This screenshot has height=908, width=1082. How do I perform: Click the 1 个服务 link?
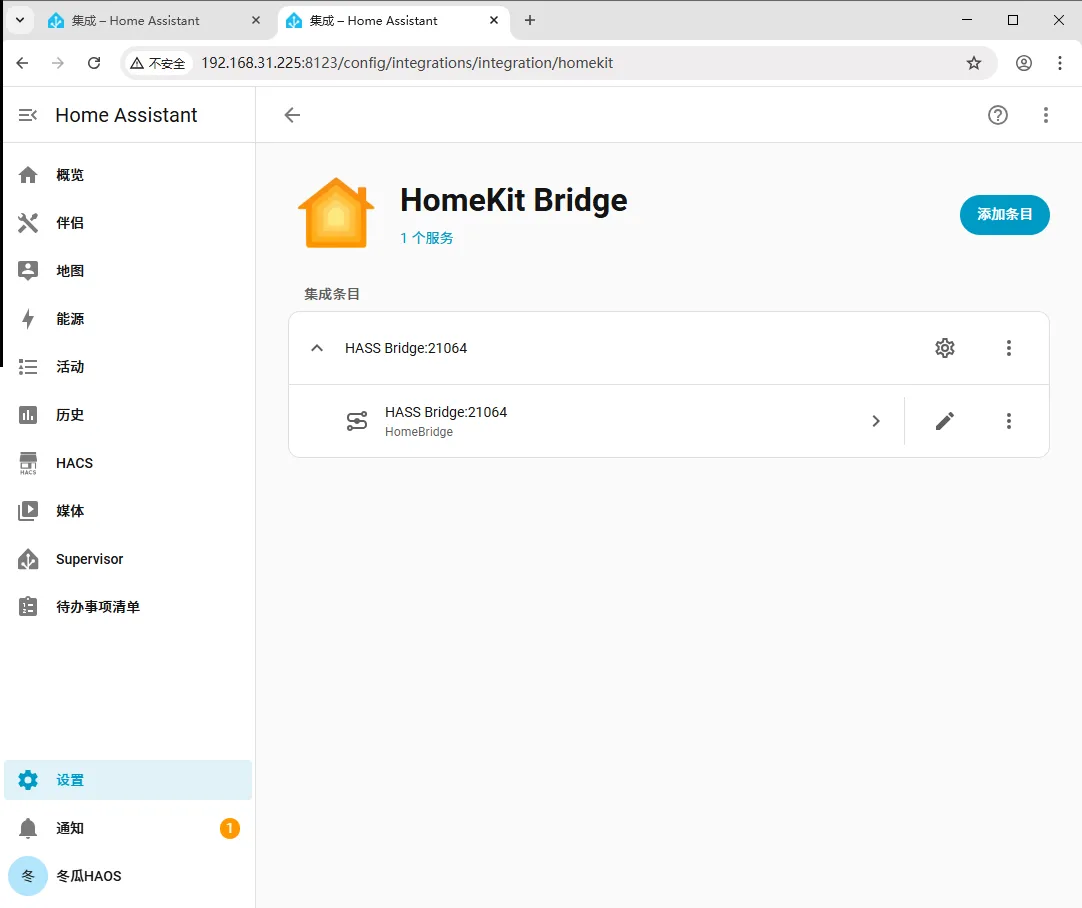click(x=426, y=238)
